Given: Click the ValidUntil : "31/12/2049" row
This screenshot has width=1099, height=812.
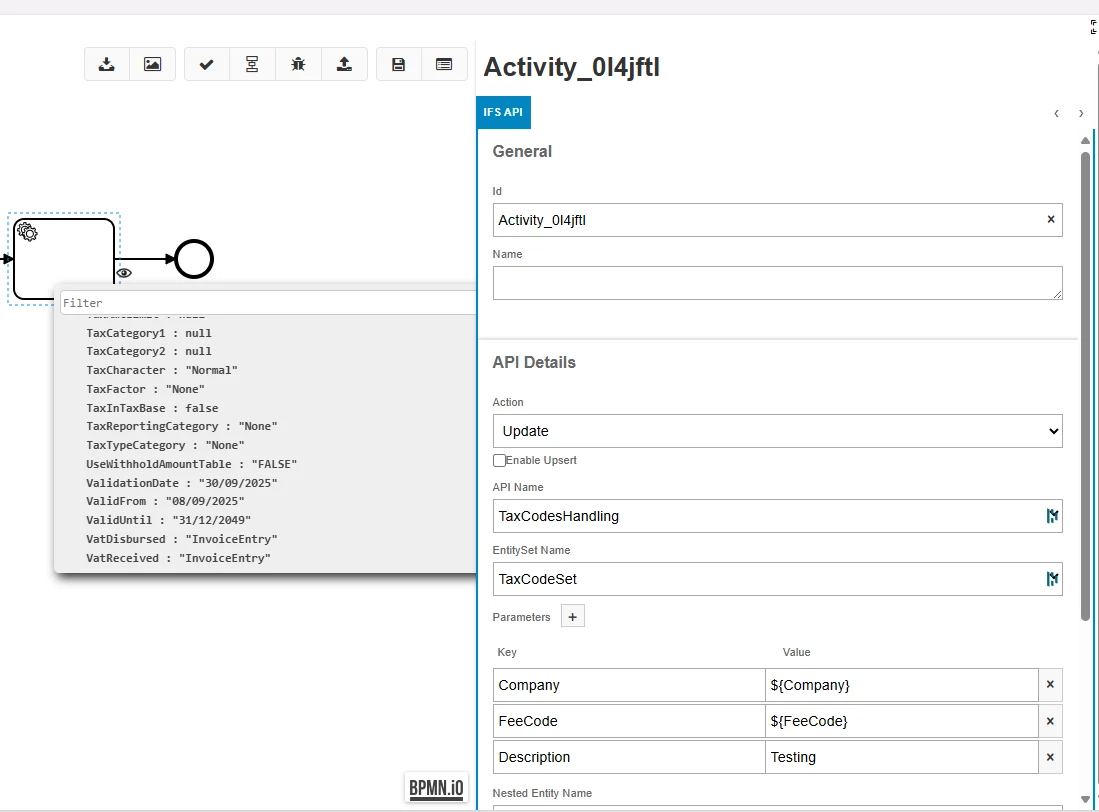Looking at the screenshot, I should (x=168, y=520).
